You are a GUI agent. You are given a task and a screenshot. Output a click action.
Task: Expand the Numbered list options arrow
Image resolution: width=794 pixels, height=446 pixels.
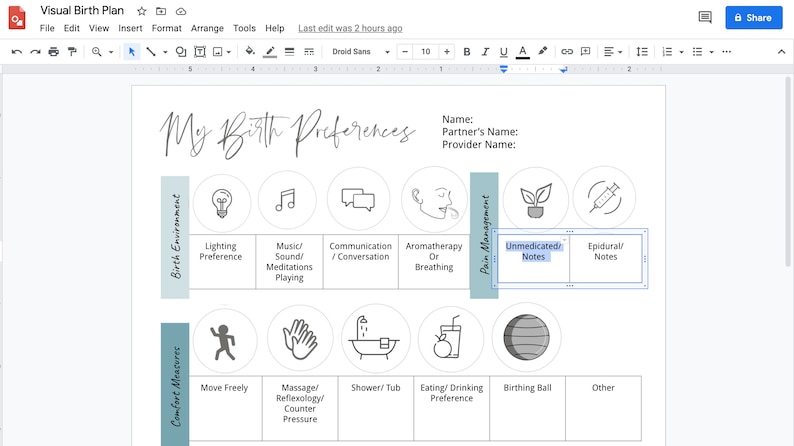pos(682,52)
